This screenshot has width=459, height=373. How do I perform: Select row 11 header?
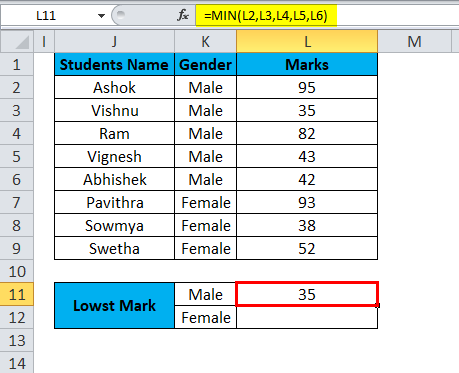click(x=17, y=294)
